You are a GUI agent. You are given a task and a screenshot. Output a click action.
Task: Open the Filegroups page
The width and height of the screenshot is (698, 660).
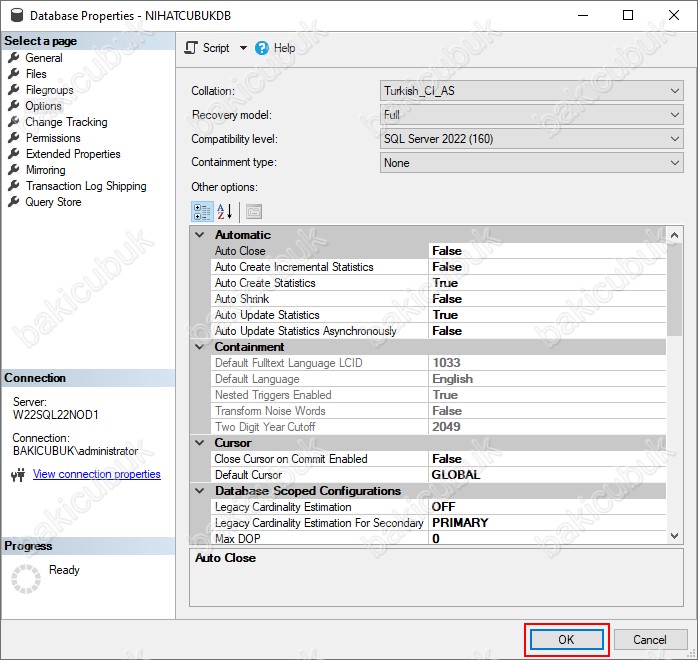pyautogui.click(x=49, y=90)
